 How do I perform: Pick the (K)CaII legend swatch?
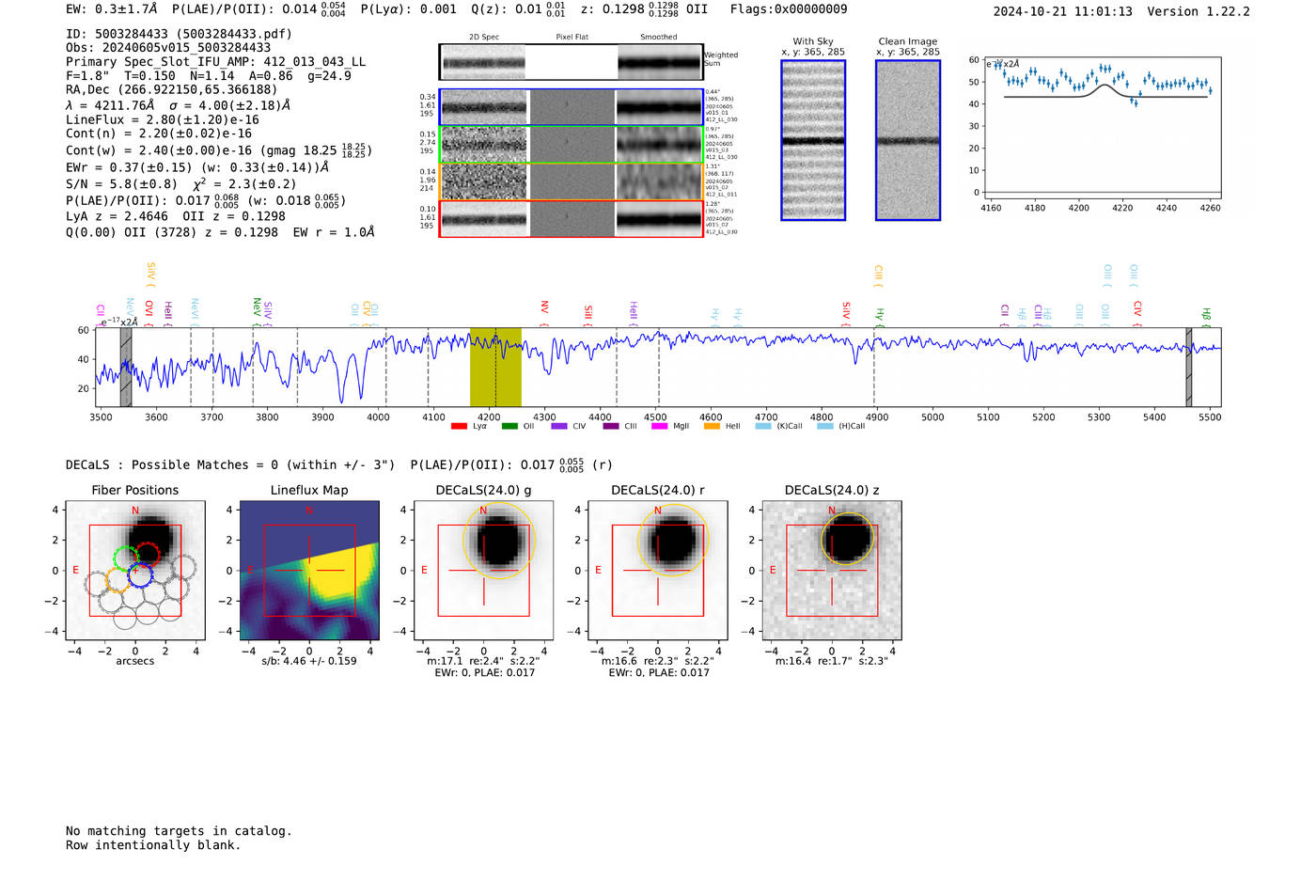[x=763, y=427]
